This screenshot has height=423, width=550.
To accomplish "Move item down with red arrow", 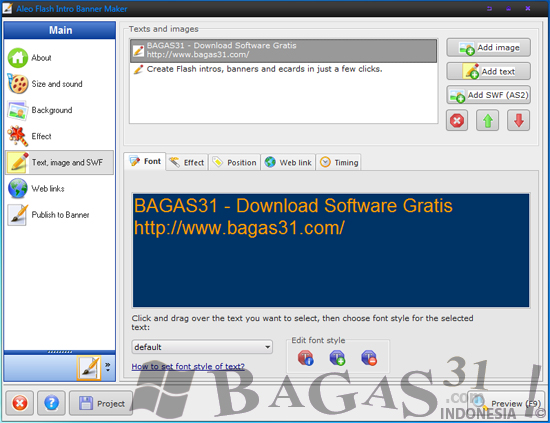I will (x=518, y=121).
